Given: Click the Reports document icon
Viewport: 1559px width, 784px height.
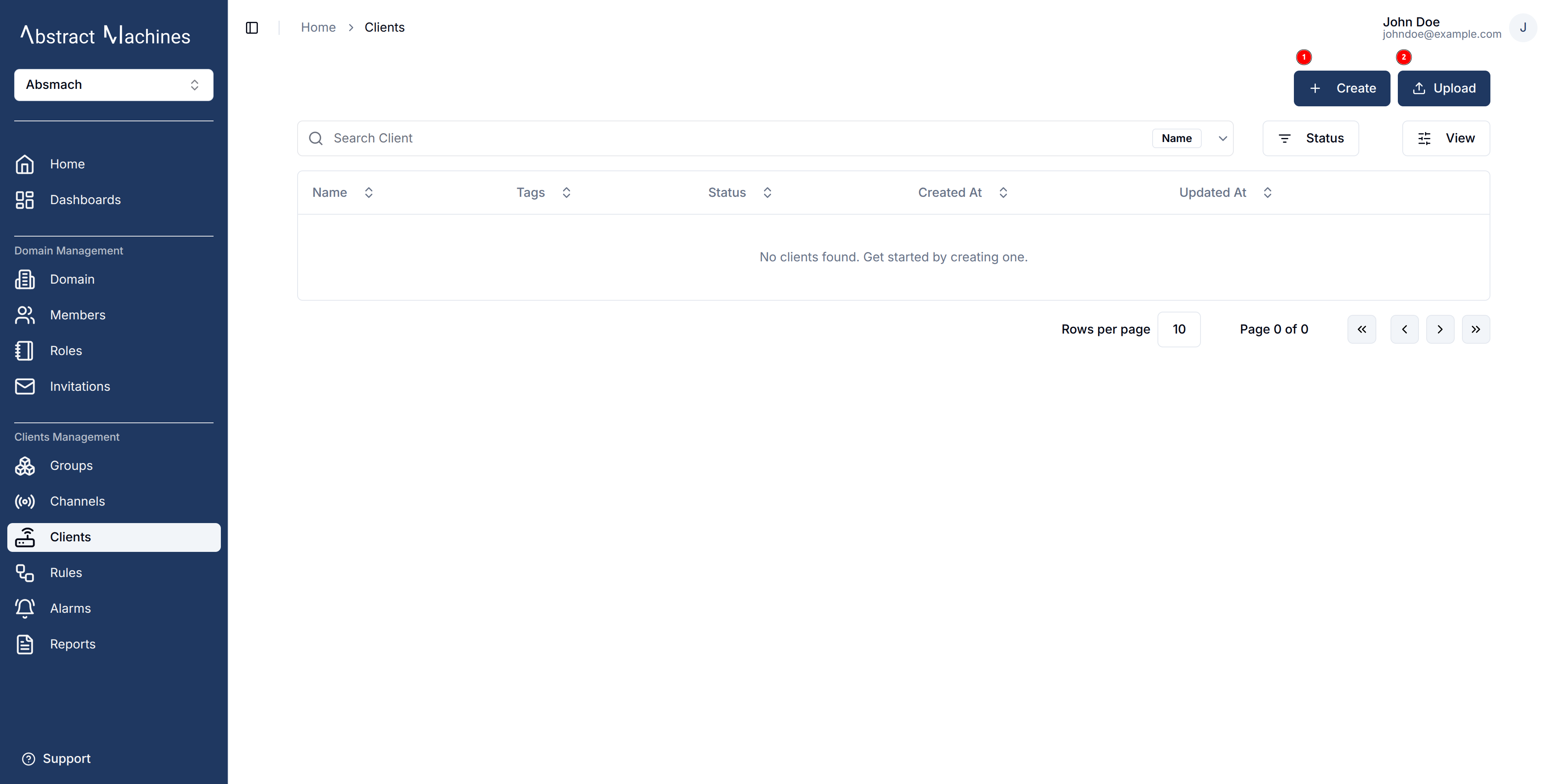Looking at the screenshot, I should click(x=25, y=644).
